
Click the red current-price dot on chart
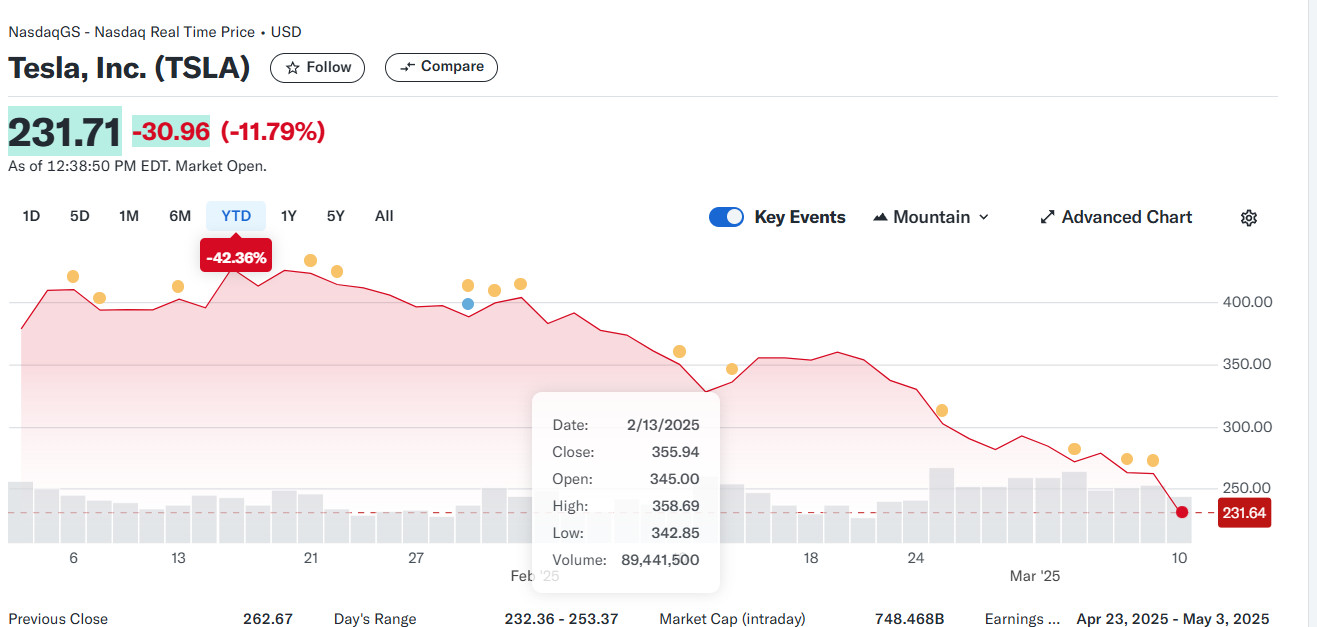coord(1182,512)
